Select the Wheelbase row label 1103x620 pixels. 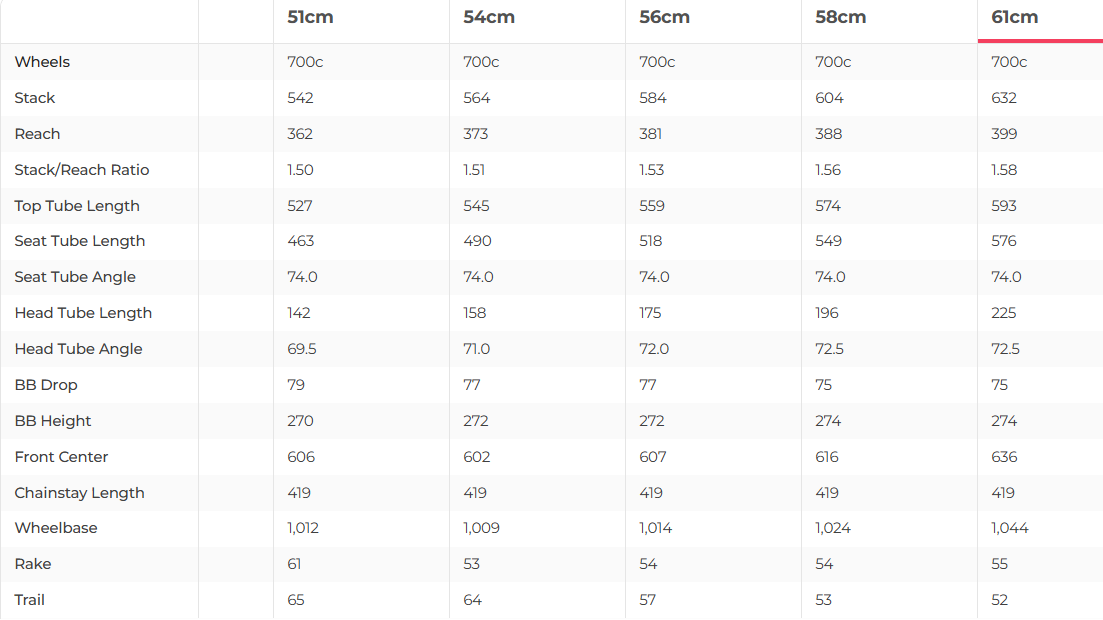pos(56,528)
